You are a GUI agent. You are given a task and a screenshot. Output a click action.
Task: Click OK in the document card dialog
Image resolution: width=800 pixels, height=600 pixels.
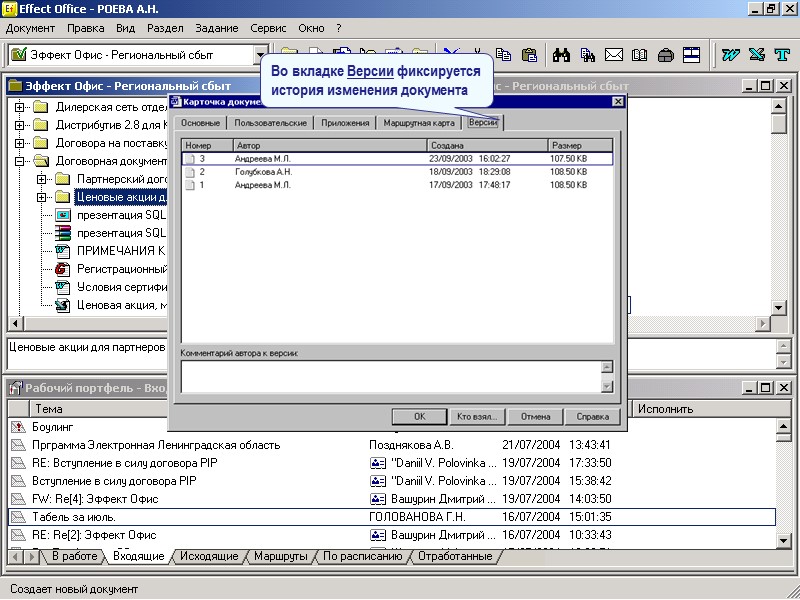pos(419,416)
